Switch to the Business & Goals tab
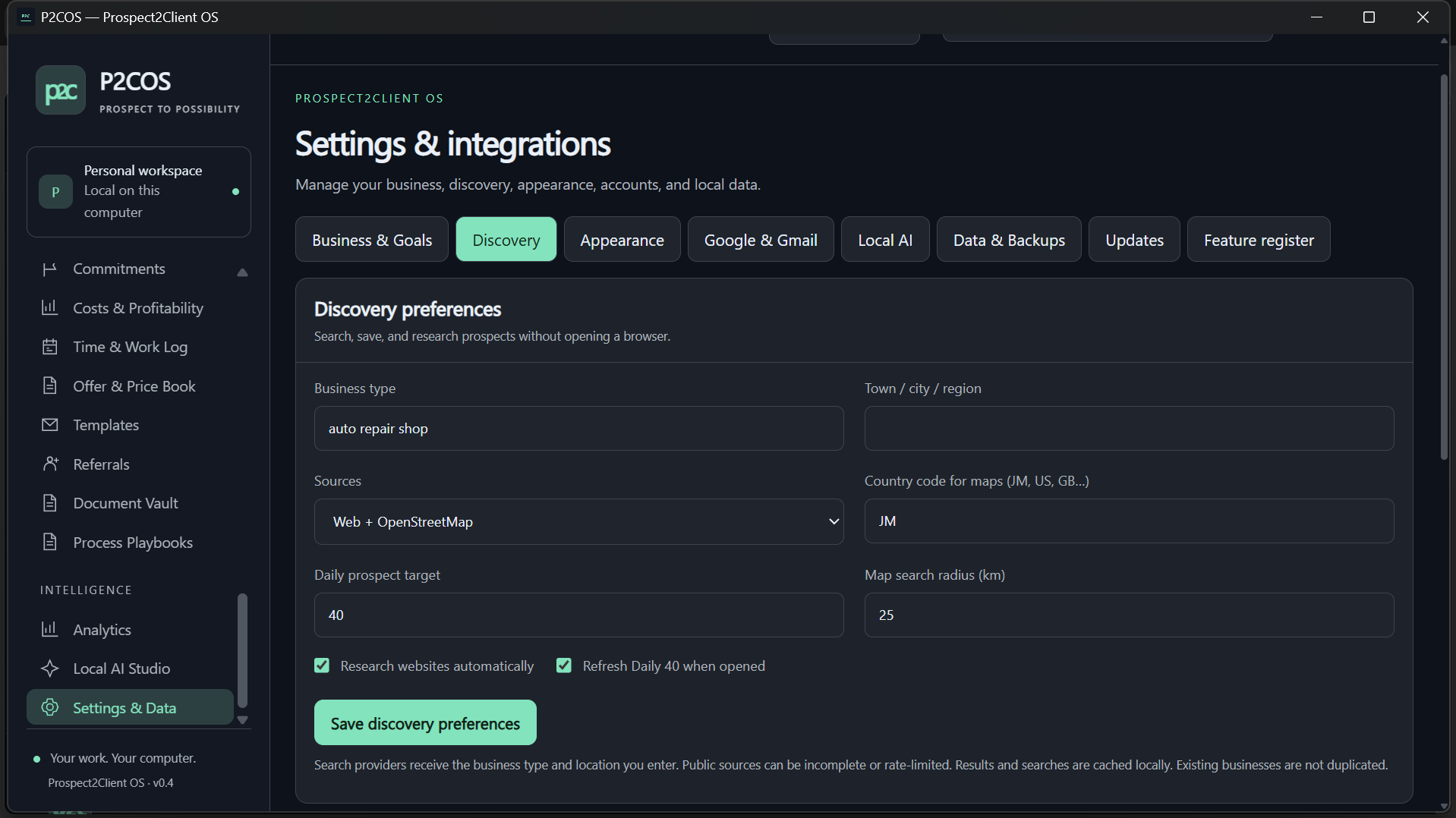 click(x=372, y=240)
